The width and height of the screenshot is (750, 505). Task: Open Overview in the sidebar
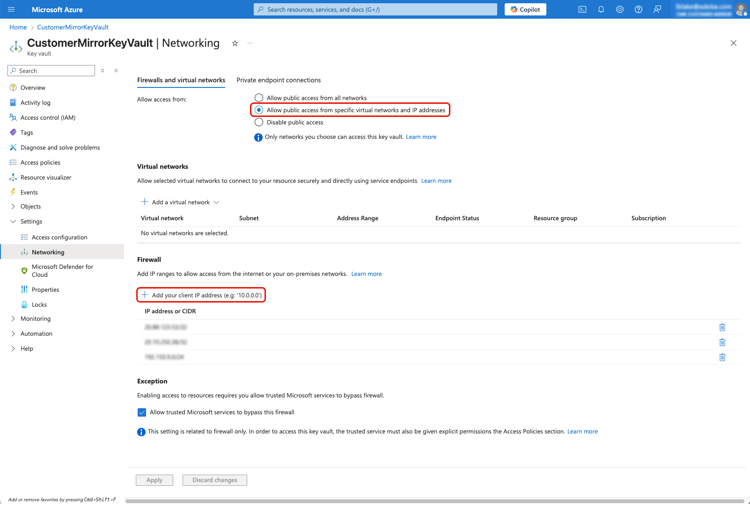(x=33, y=88)
